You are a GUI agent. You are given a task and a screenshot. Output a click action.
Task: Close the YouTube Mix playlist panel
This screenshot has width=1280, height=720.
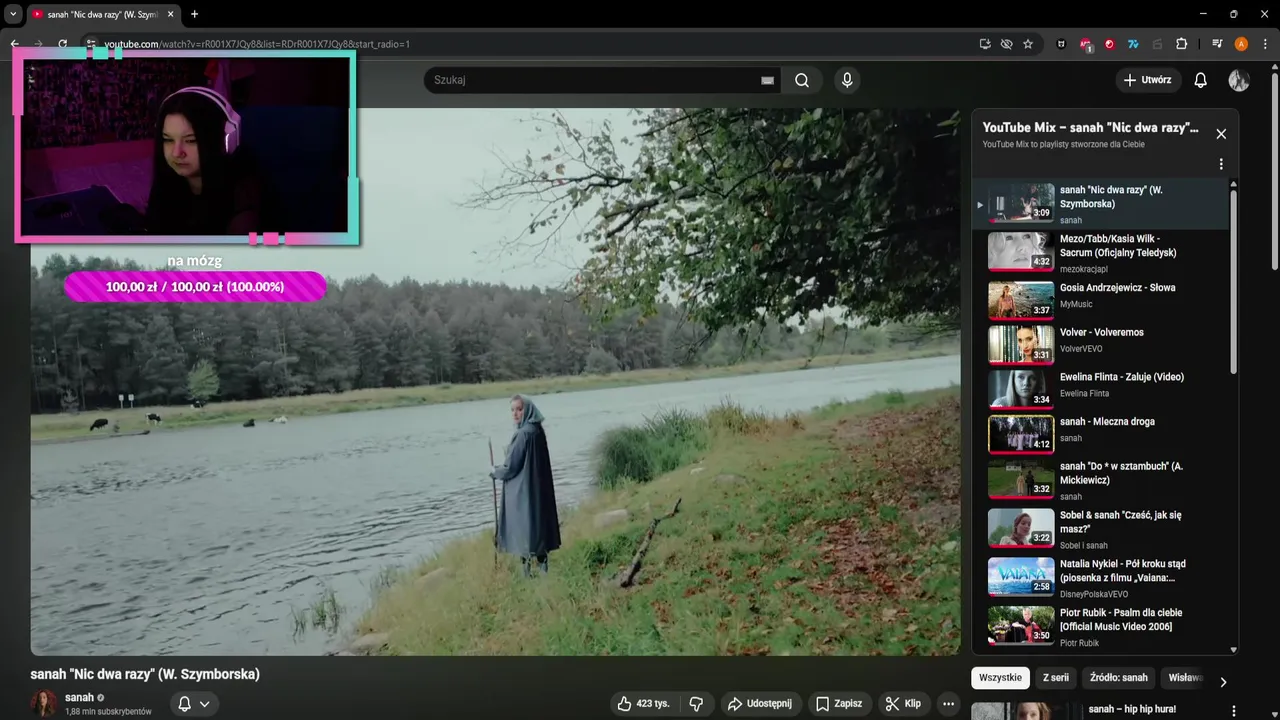click(1221, 134)
